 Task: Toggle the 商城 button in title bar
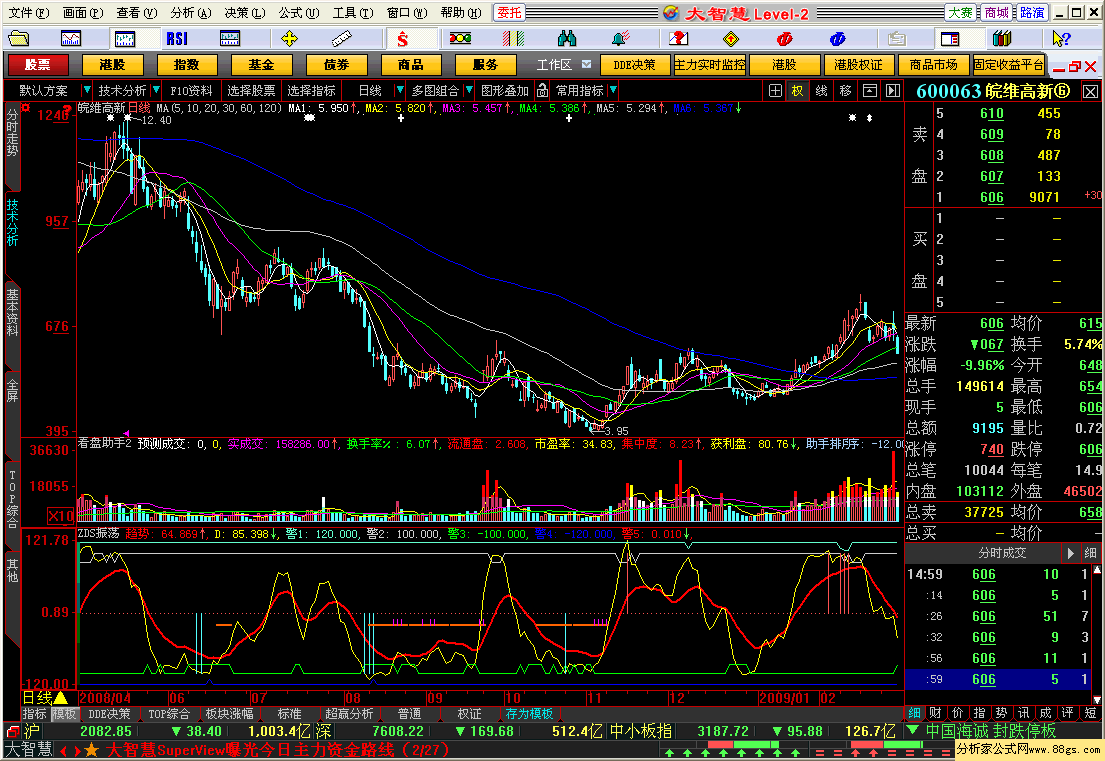pyautogui.click(x=996, y=13)
